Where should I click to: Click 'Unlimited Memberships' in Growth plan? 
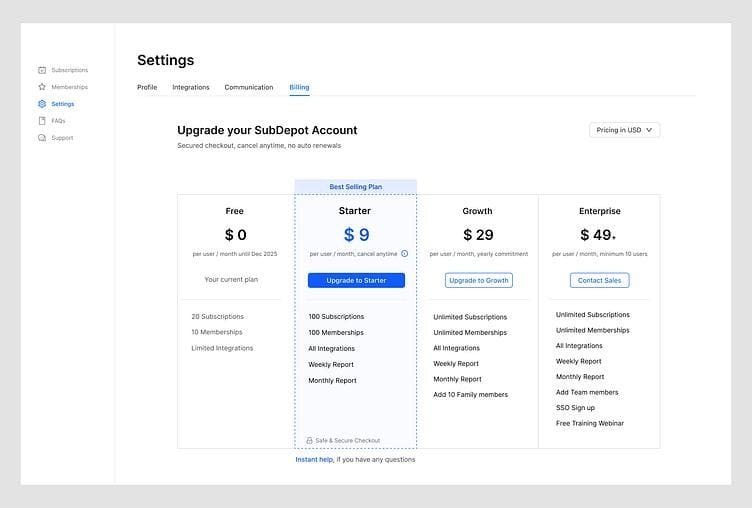coord(470,332)
